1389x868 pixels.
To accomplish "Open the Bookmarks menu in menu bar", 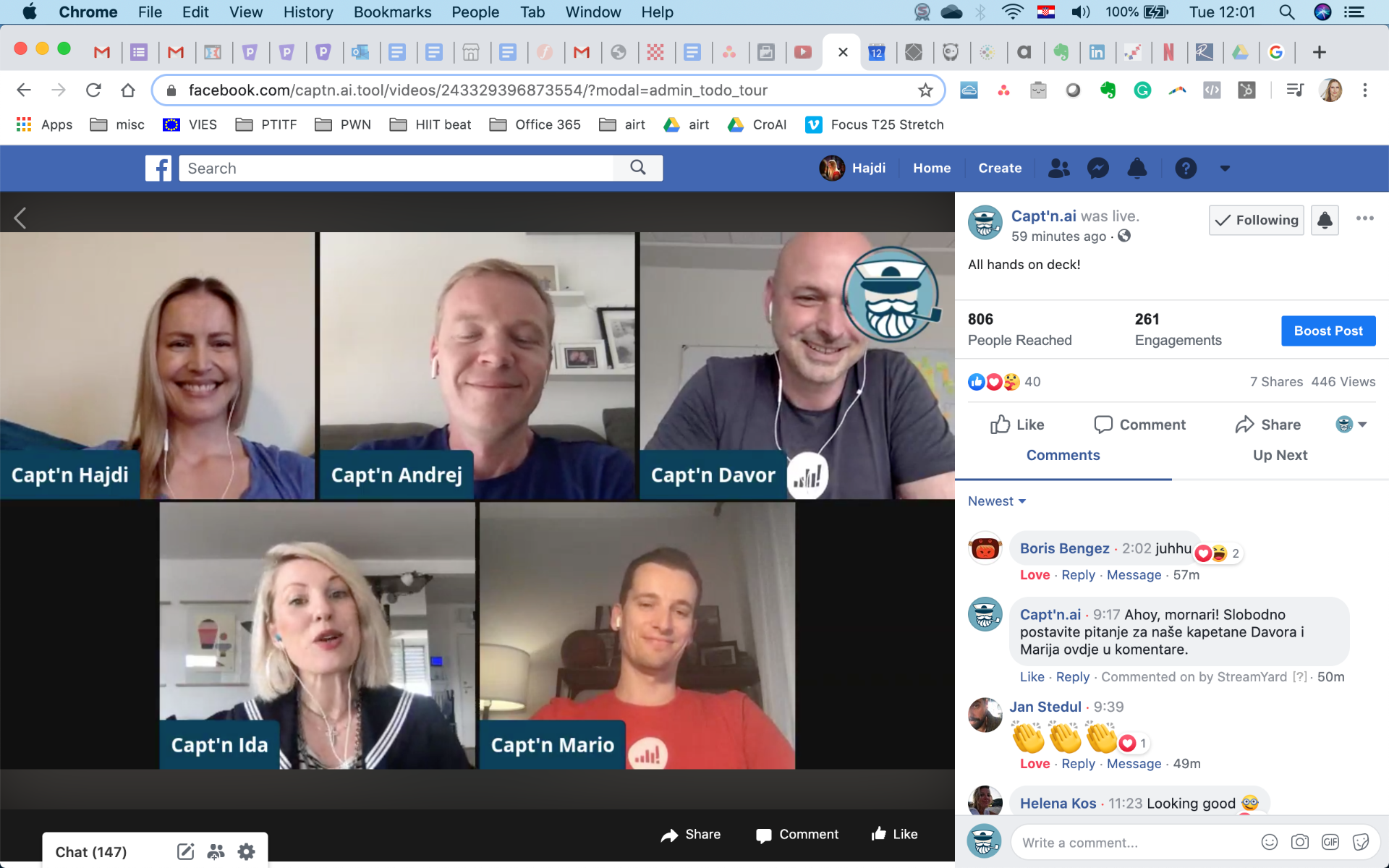I will pyautogui.click(x=392, y=12).
